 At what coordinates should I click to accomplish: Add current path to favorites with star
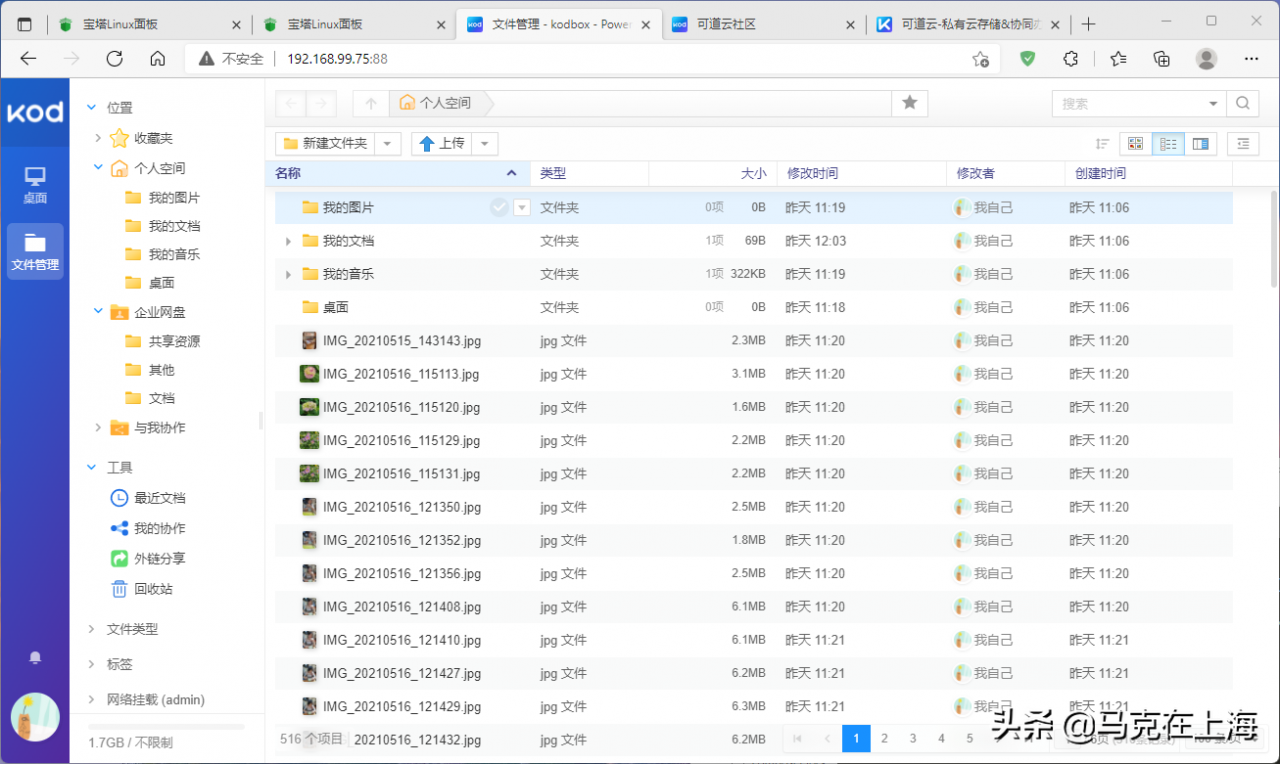click(x=909, y=103)
